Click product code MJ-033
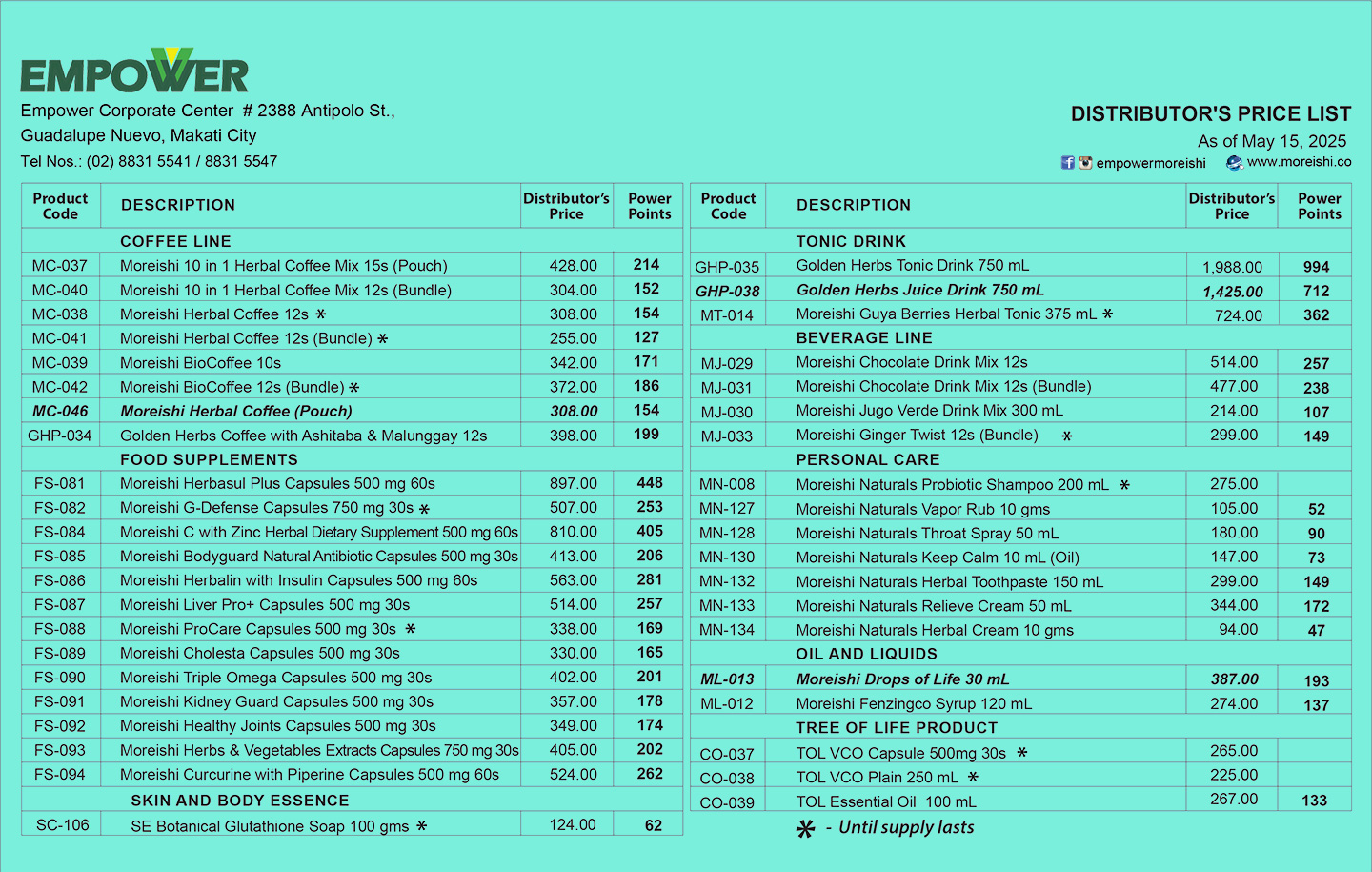 pyautogui.click(x=727, y=436)
